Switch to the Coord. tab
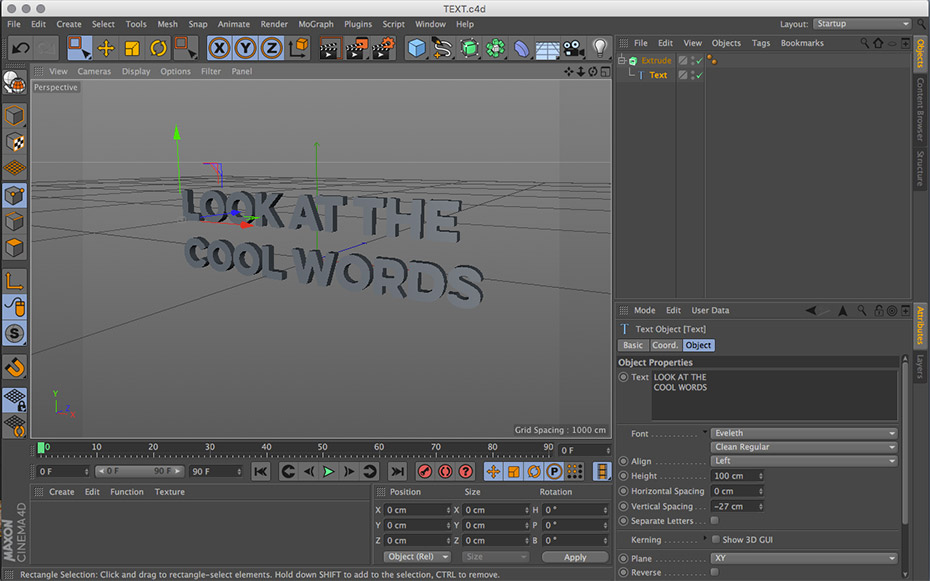930x581 pixels. [x=664, y=345]
